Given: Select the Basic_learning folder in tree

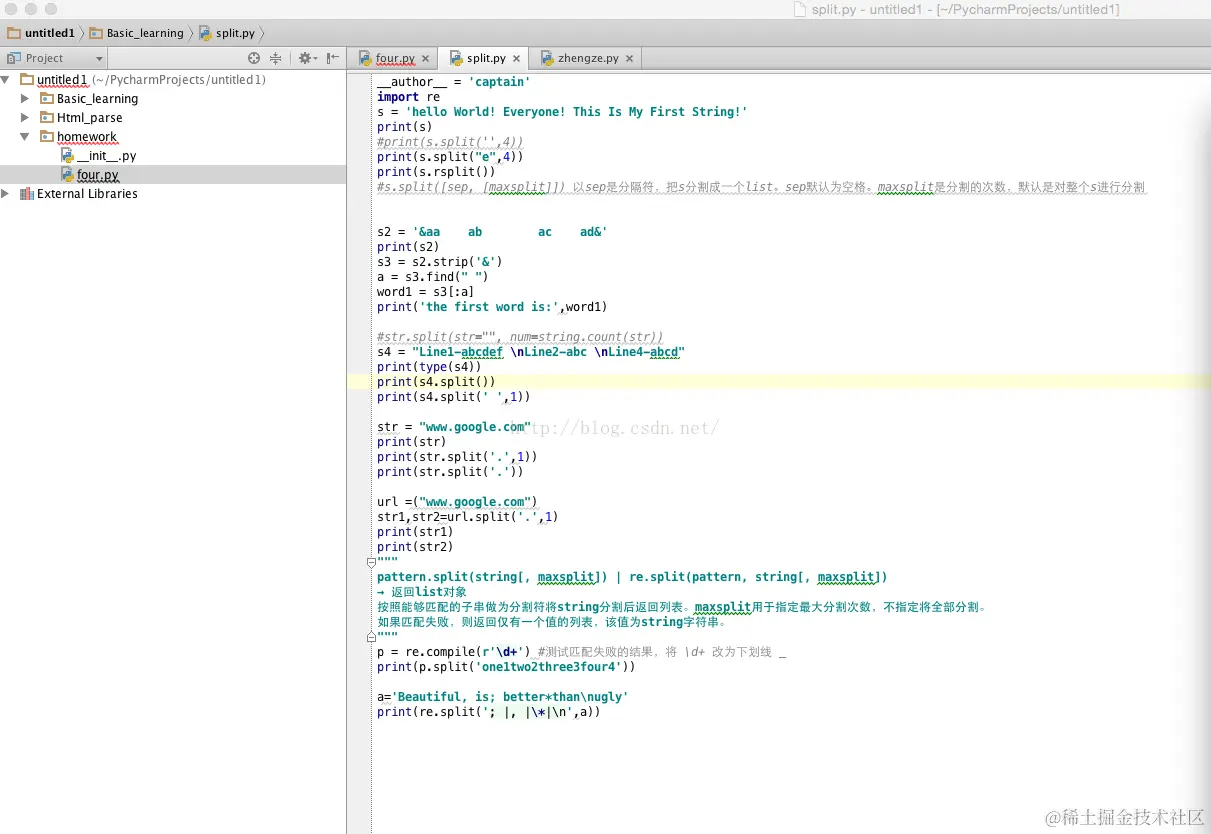Looking at the screenshot, I should [173, 98].
